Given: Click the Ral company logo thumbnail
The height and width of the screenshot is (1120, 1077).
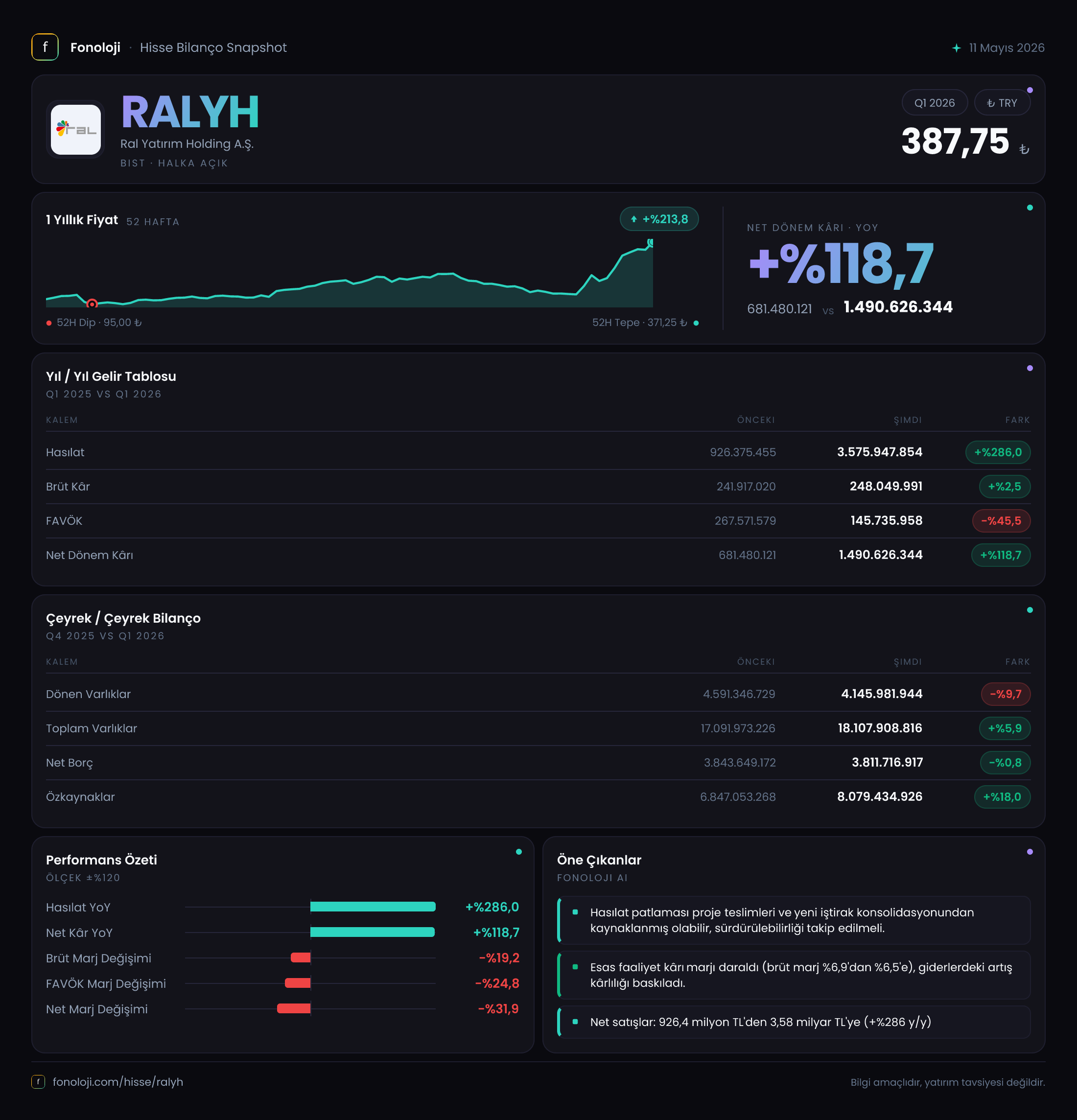Looking at the screenshot, I should (76, 130).
